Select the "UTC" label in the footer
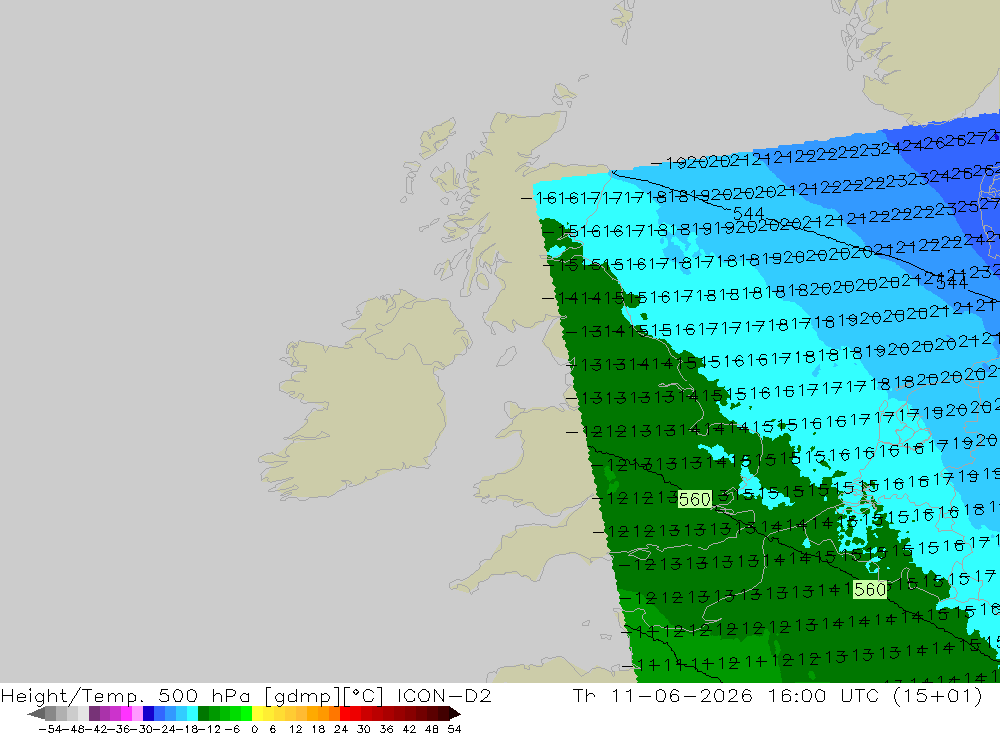 tap(860, 695)
